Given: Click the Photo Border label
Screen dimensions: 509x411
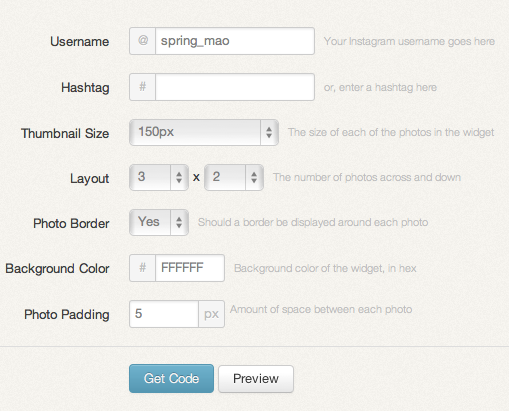Looking at the screenshot, I should 71,223.
